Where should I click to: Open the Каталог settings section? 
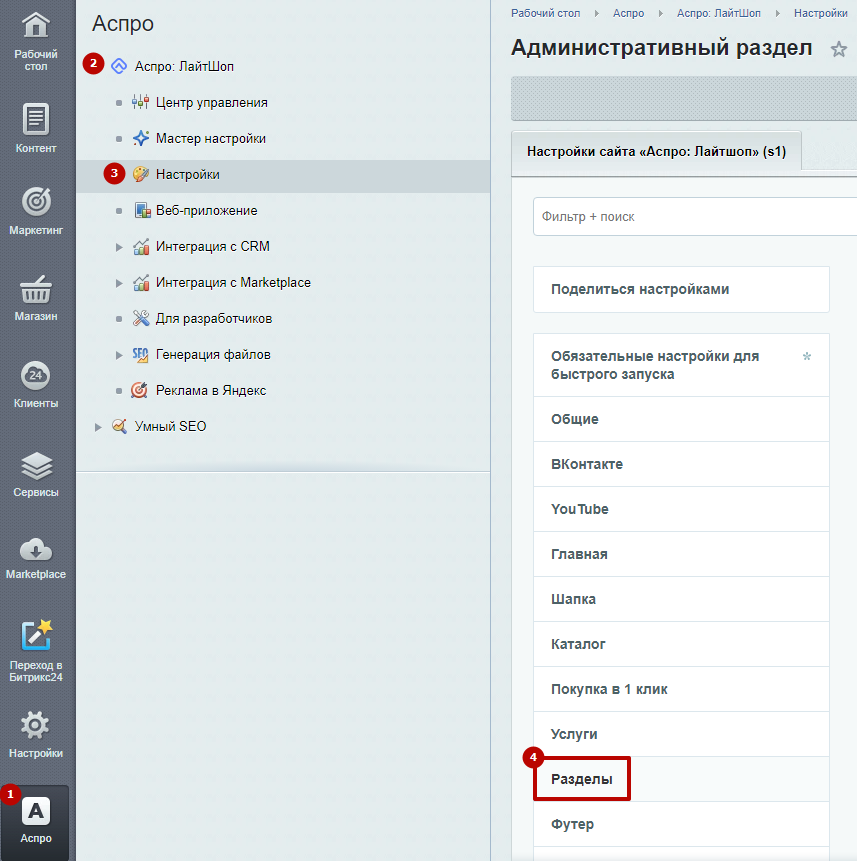(681, 644)
